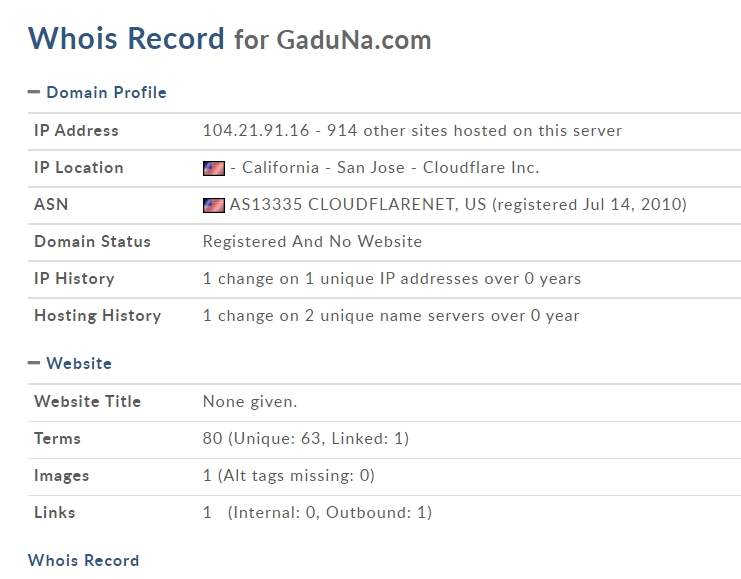Click the minus icon before Domain Profile
Screen dimensions: 741x579
click(34, 92)
